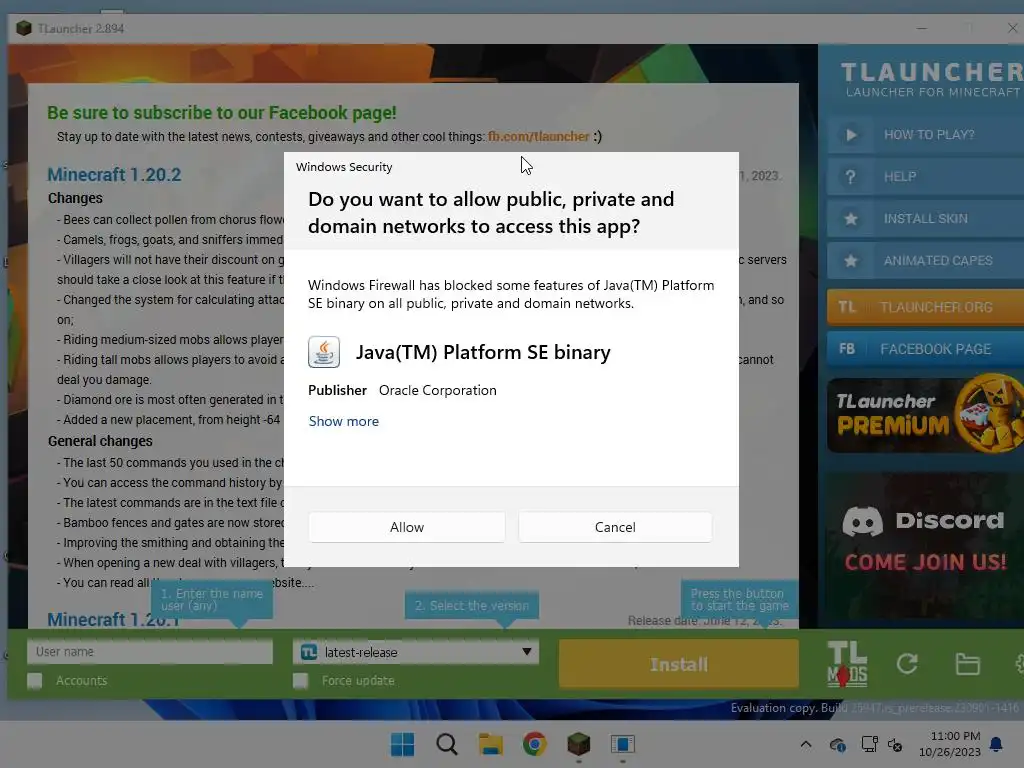This screenshot has height=768, width=1024.
Task: Click the refresh arrow icon
Action: [906, 664]
